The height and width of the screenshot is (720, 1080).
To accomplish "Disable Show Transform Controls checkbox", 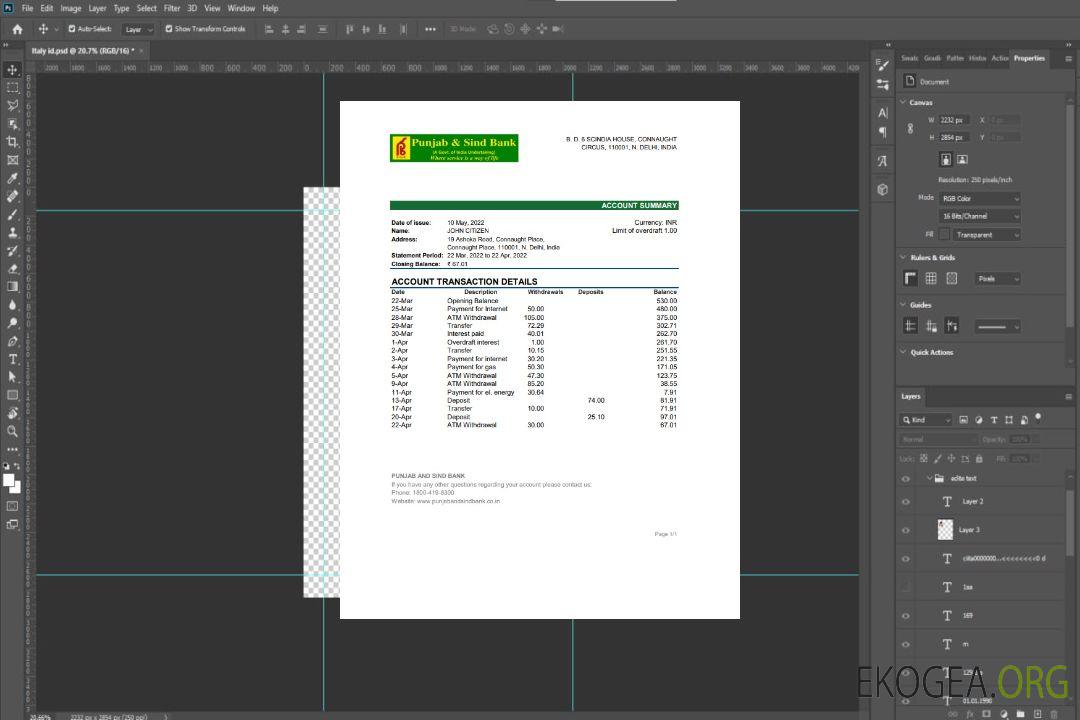I will tap(169, 29).
